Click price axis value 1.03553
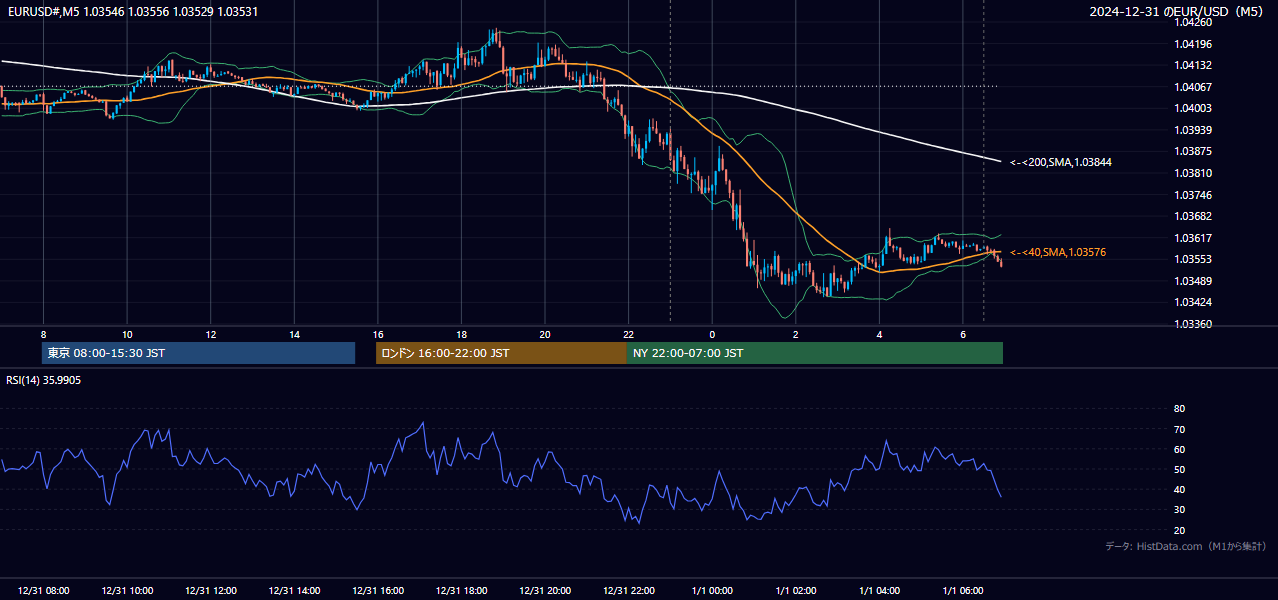The width and height of the screenshot is (1278, 600). pyautogui.click(x=1192, y=259)
